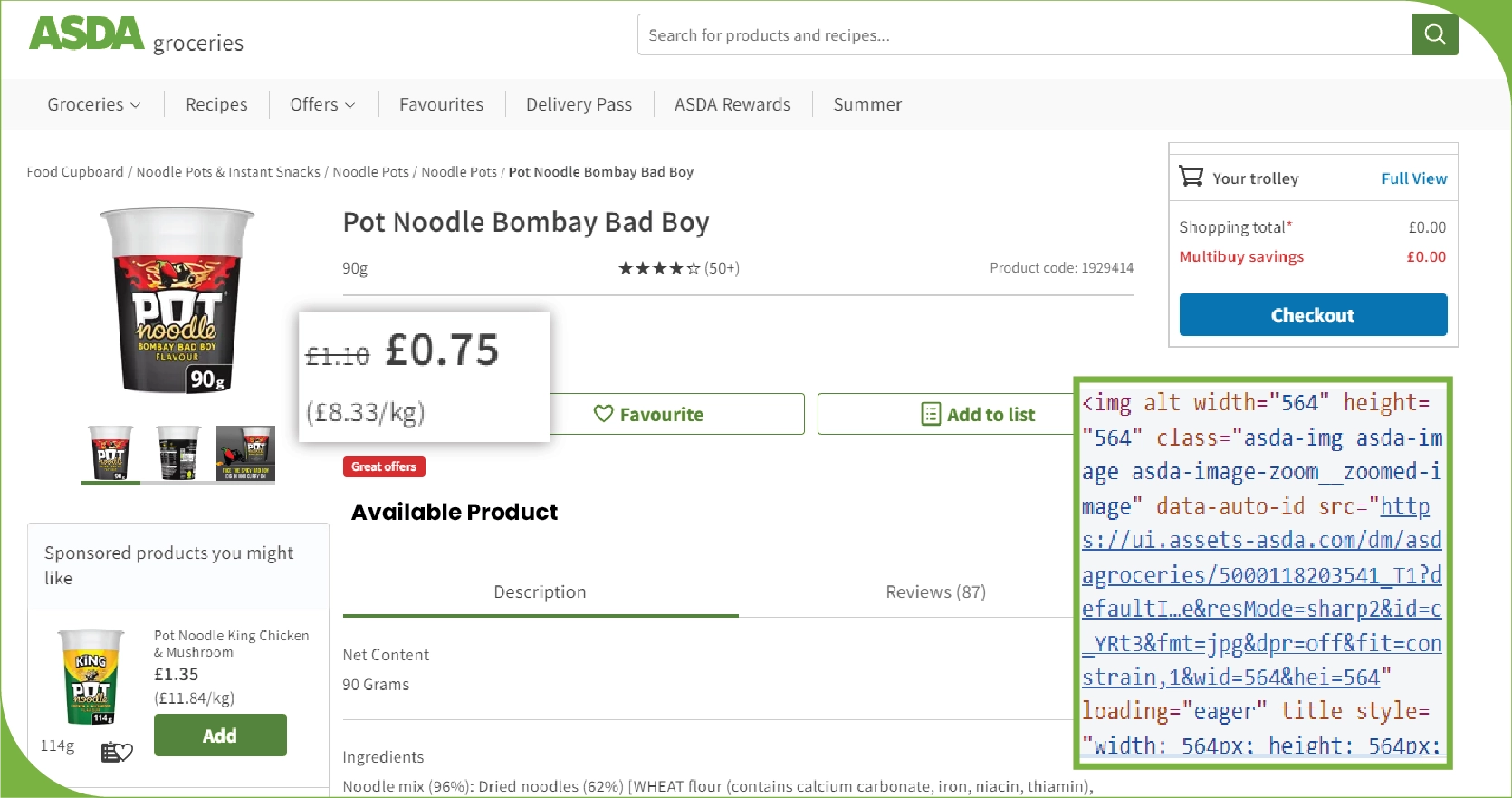Viewport: 1512px width, 798px height.
Task: Follow the Food Cupboard breadcrumb
Action: pyautogui.click(x=75, y=172)
